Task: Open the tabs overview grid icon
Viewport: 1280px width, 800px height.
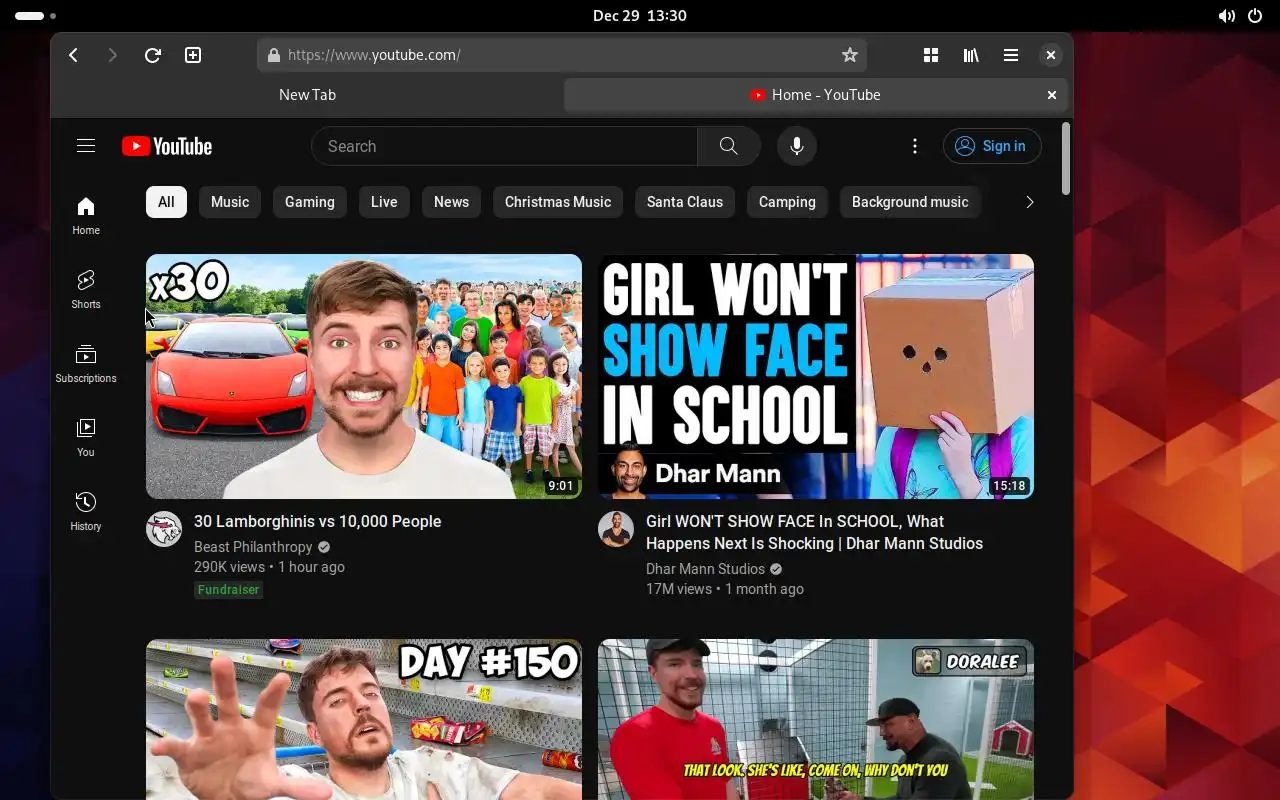Action: pyautogui.click(x=931, y=55)
